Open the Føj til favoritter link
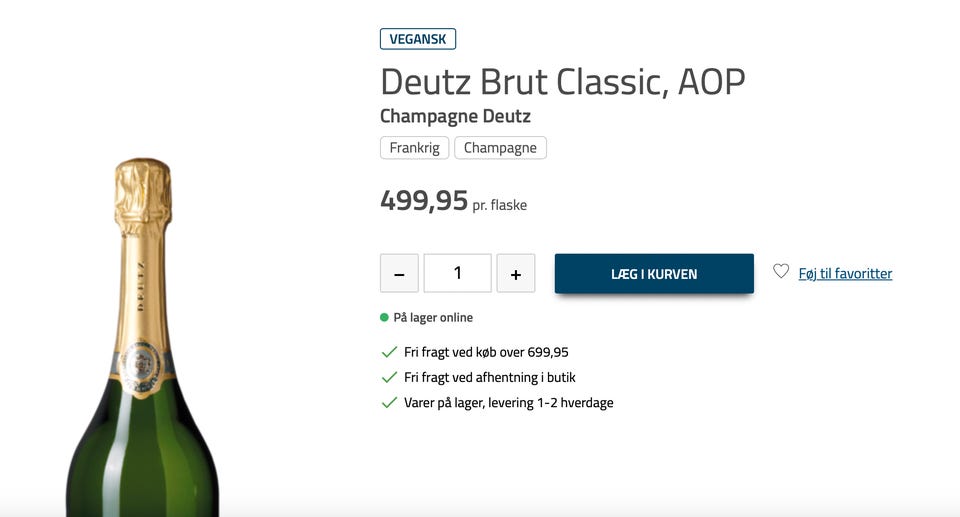The height and width of the screenshot is (517, 960). 845,273
